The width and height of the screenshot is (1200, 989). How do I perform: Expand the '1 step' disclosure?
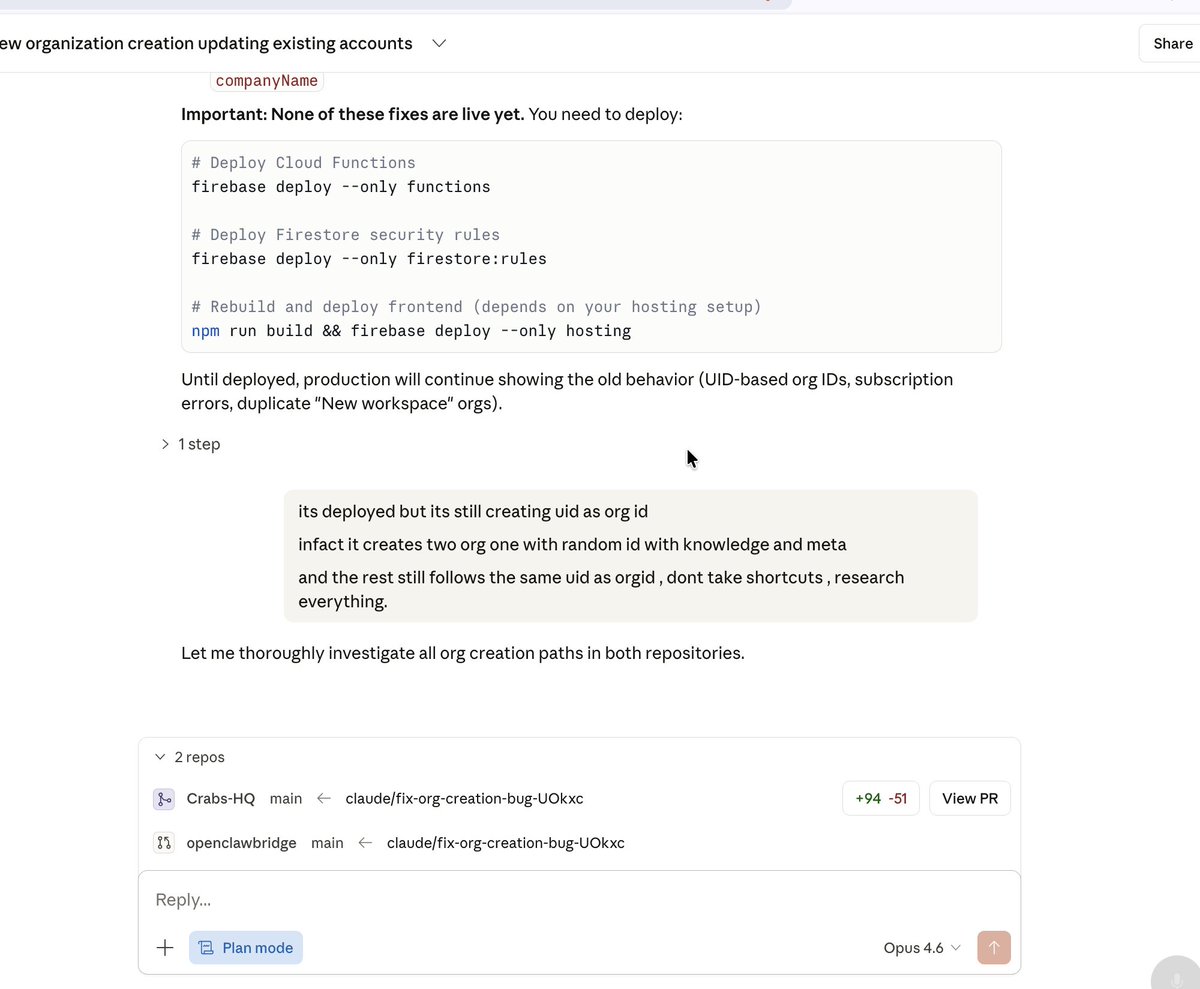click(x=190, y=444)
